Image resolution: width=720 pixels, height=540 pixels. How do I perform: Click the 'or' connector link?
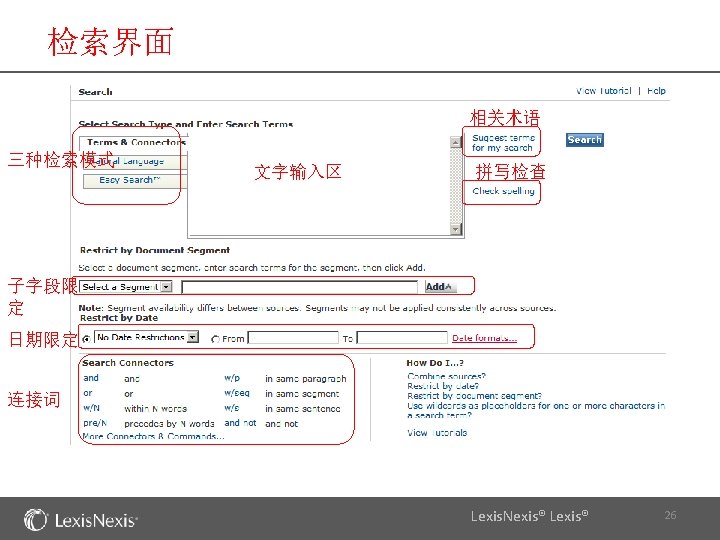point(88,393)
